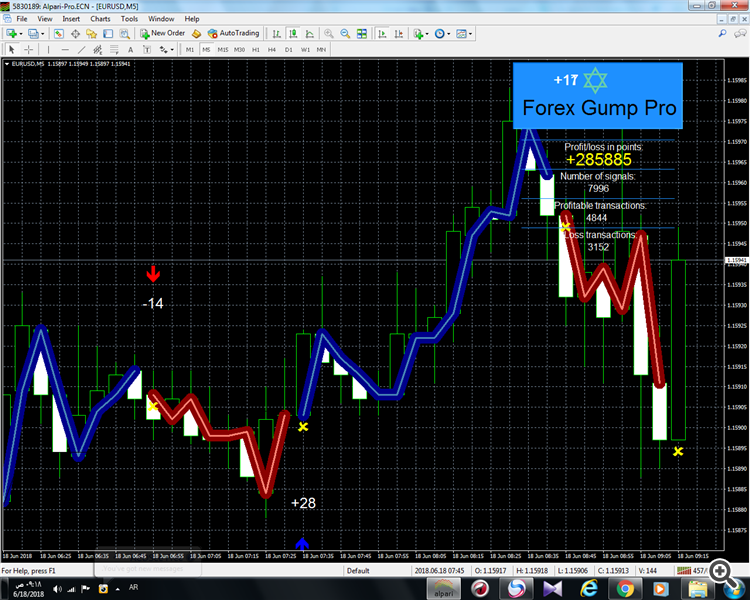Toggle the Terminal panel icon
This screenshot has width=750, height=600.
pos(108,33)
